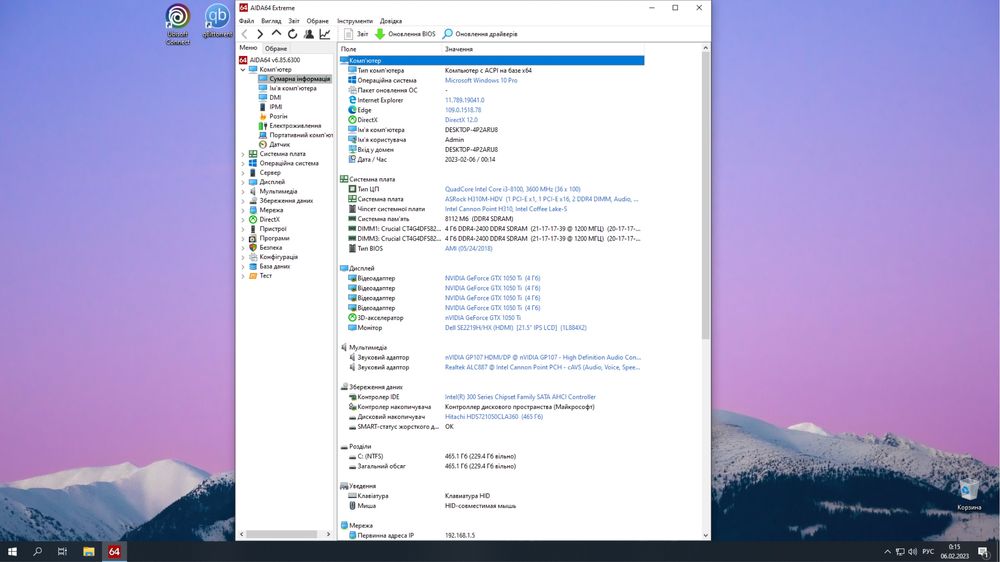Select Сумарна інформація in the tree
Image resolution: width=1000 pixels, height=562 pixels.
tap(295, 79)
